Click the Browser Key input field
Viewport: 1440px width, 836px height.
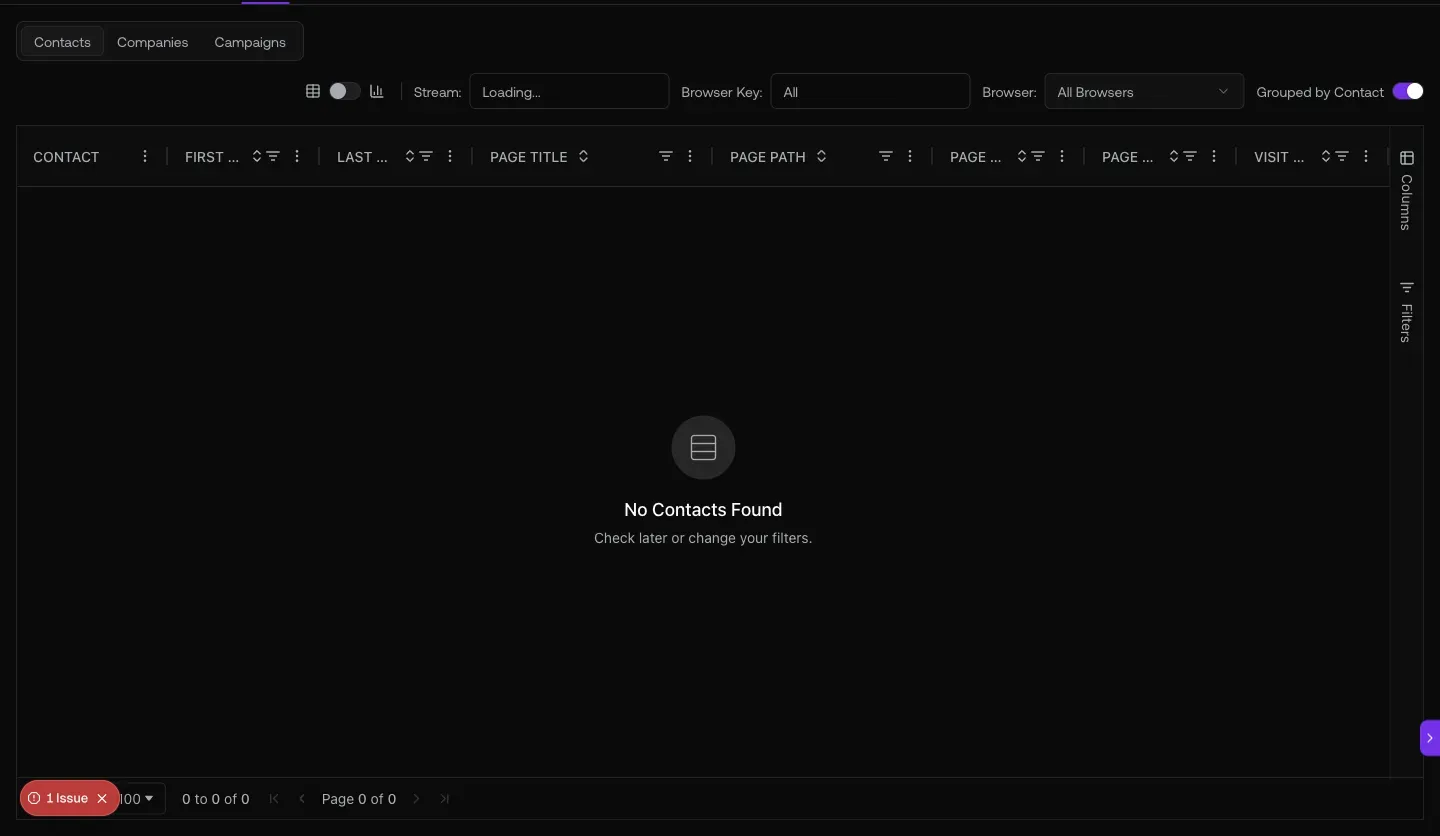tap(870, 91)
